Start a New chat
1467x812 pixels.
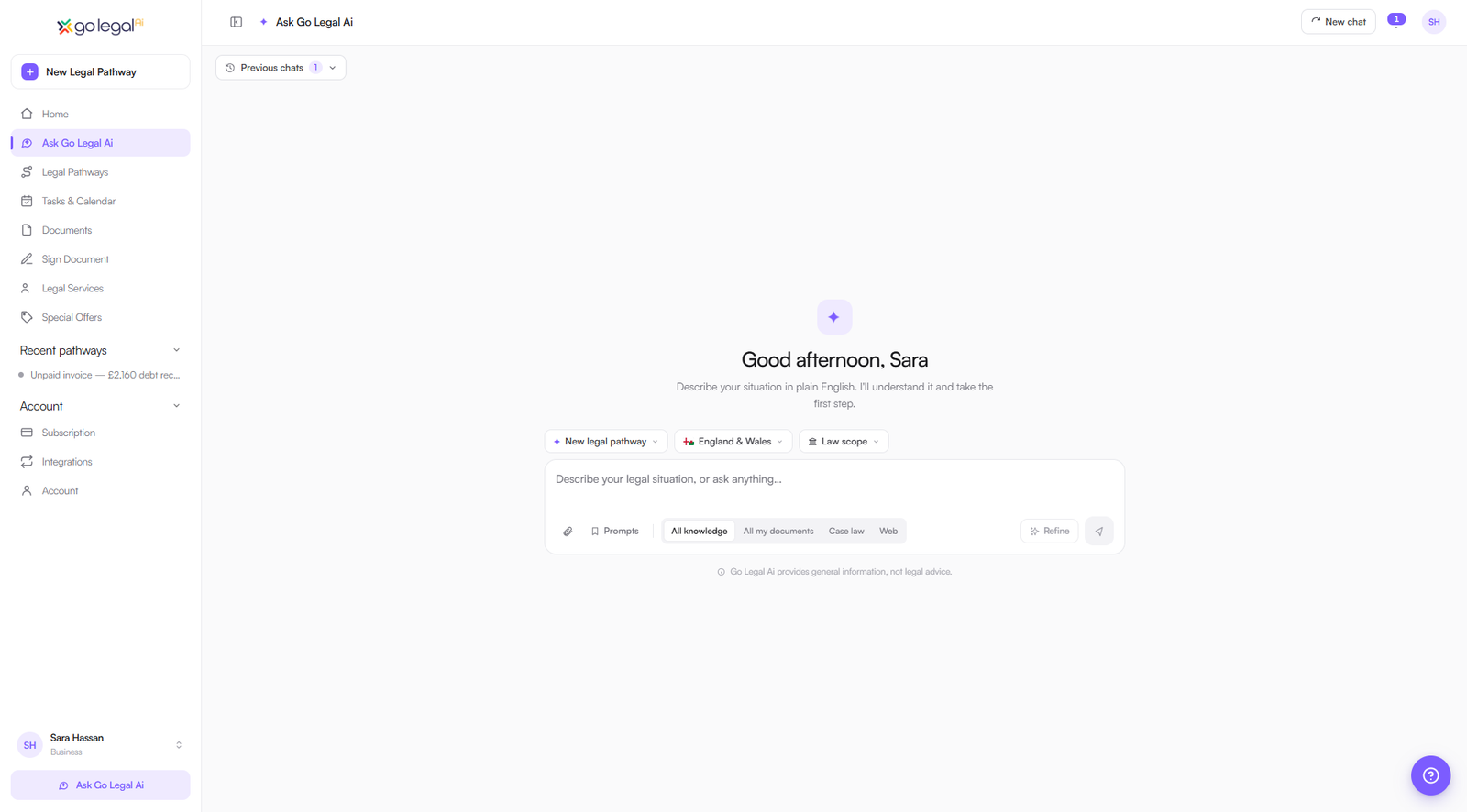1338,22
